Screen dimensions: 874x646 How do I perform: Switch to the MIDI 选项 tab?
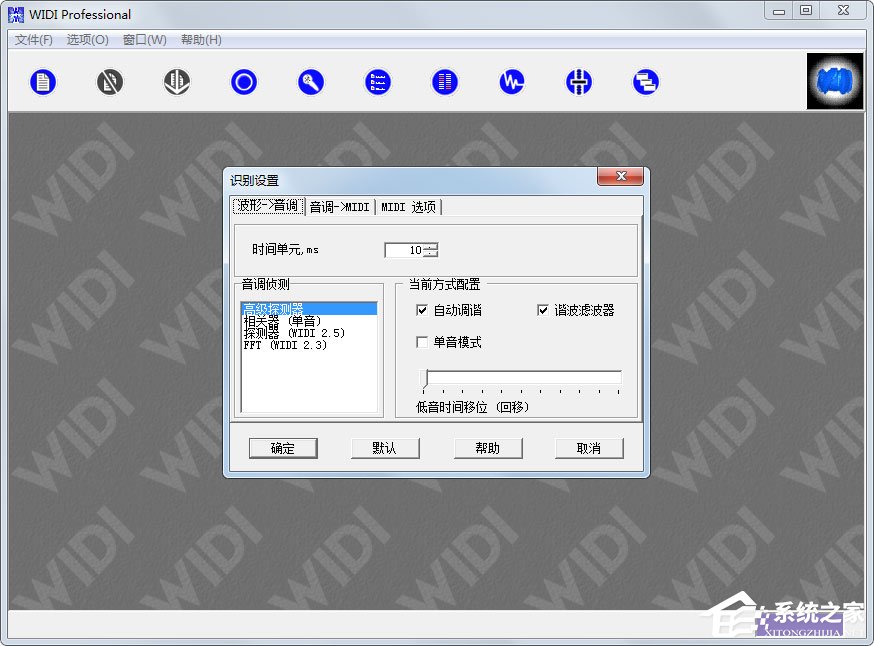(409, 207)
